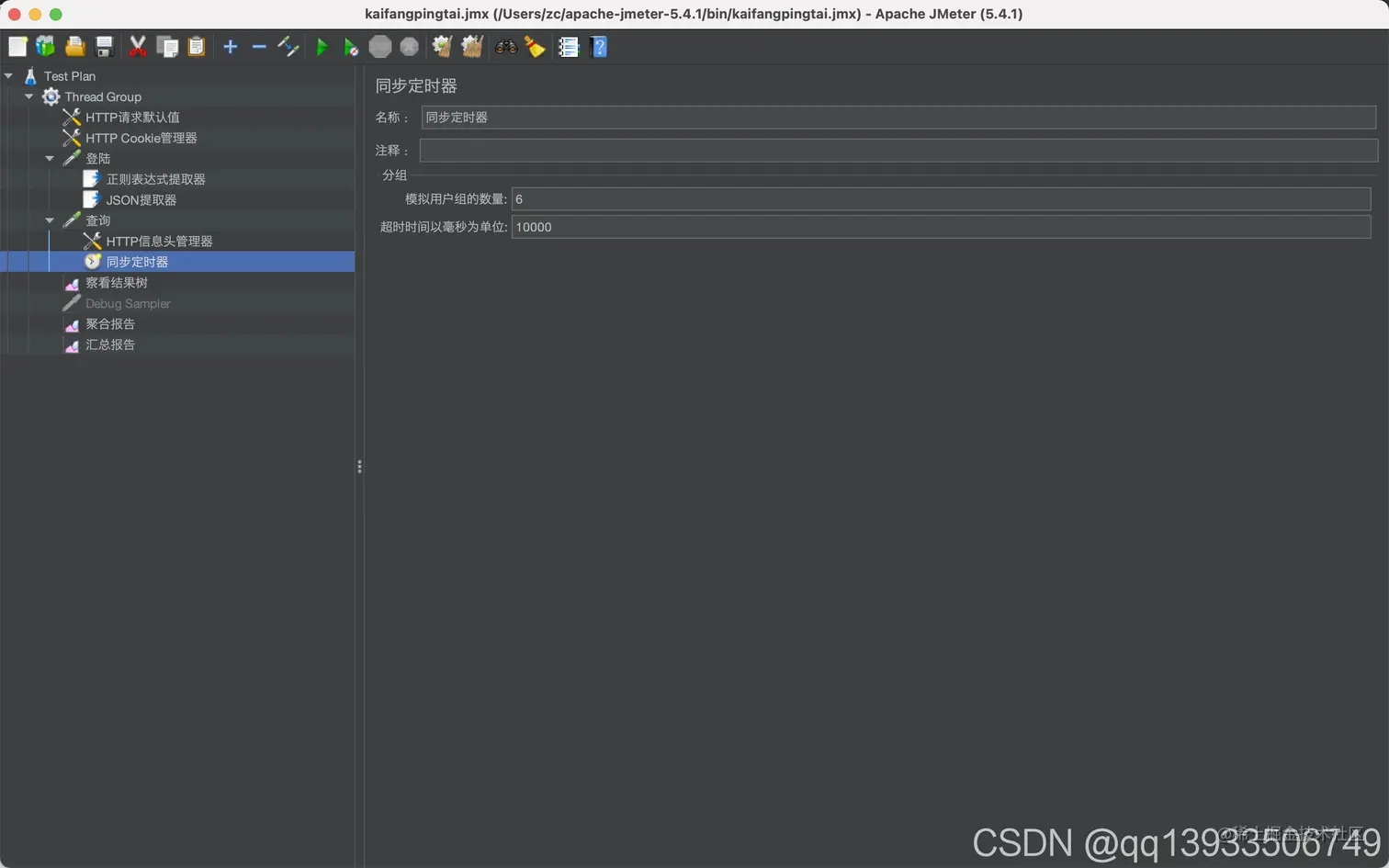Create a new test plan via New icon
The width and height of the screenshot is (1389, 868).
pyautogui.click(x=17, y=47)
